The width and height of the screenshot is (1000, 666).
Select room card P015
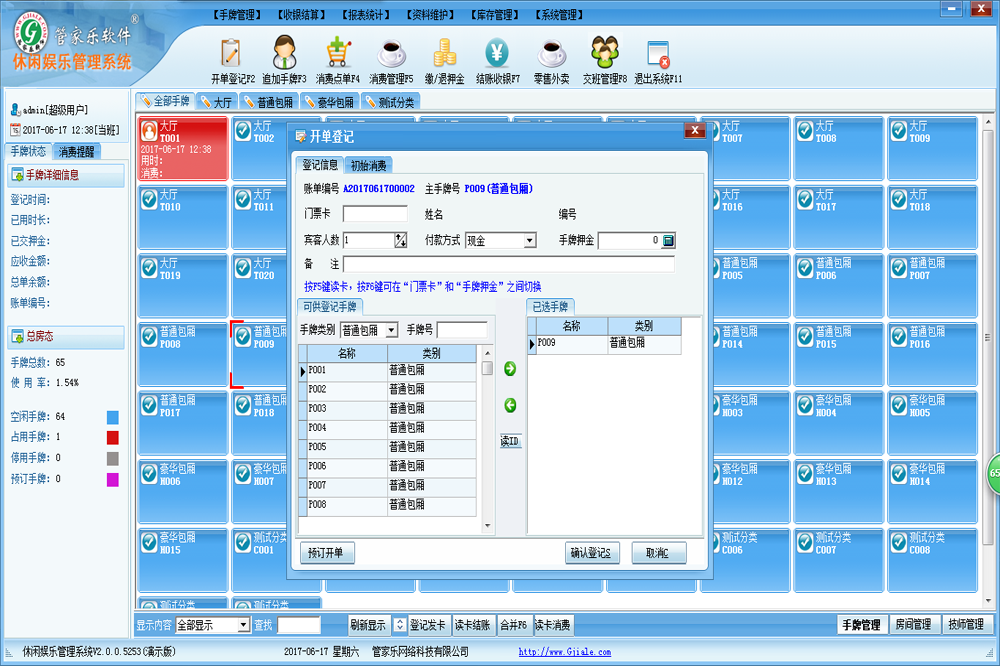pos(839,355)
